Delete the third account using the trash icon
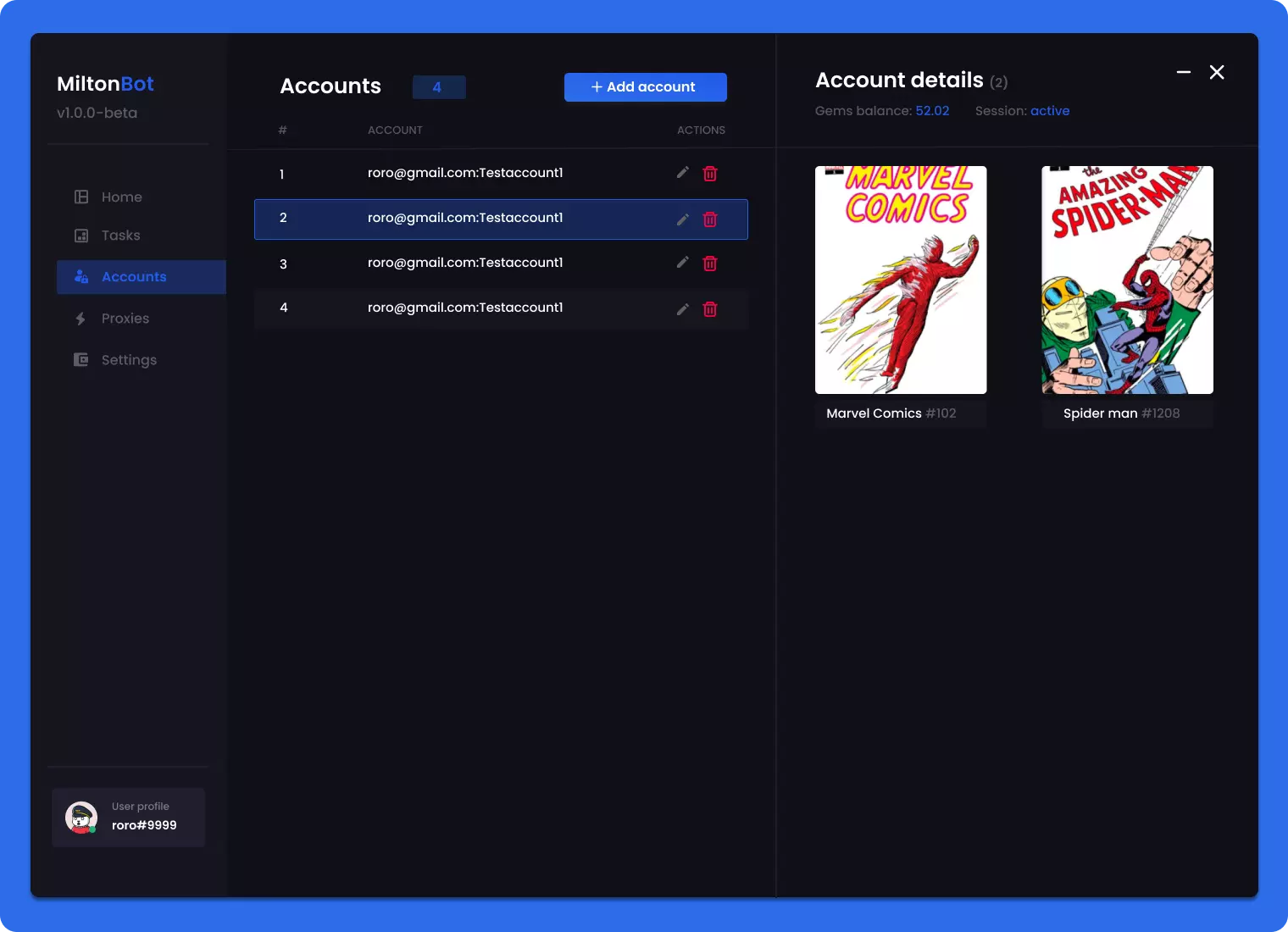The height and width of the screenshot is (932, 1288). [710, 263]
